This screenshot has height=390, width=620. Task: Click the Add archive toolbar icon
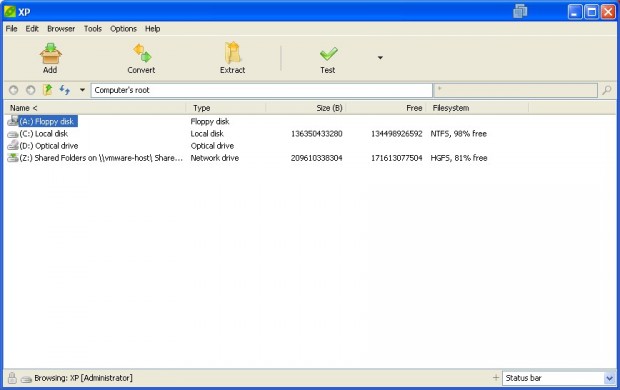pos(50,53)
